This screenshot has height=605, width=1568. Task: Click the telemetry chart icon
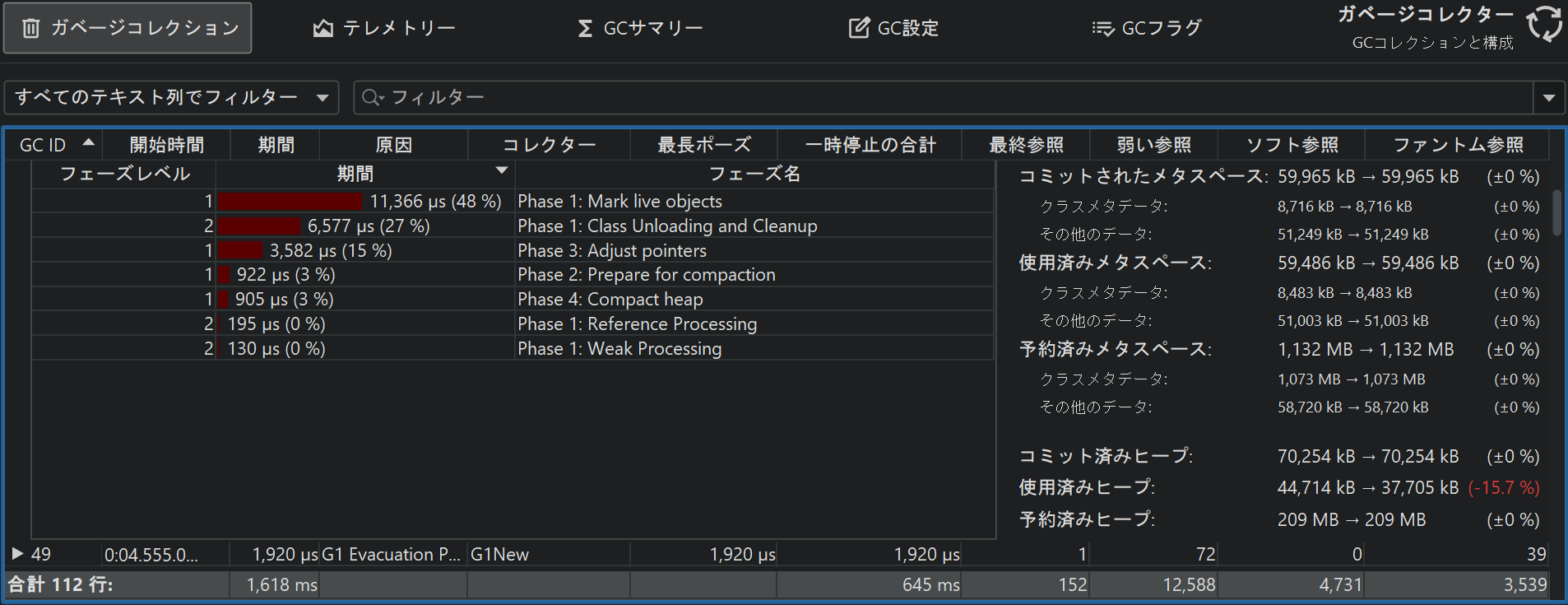tap(323, 29)
